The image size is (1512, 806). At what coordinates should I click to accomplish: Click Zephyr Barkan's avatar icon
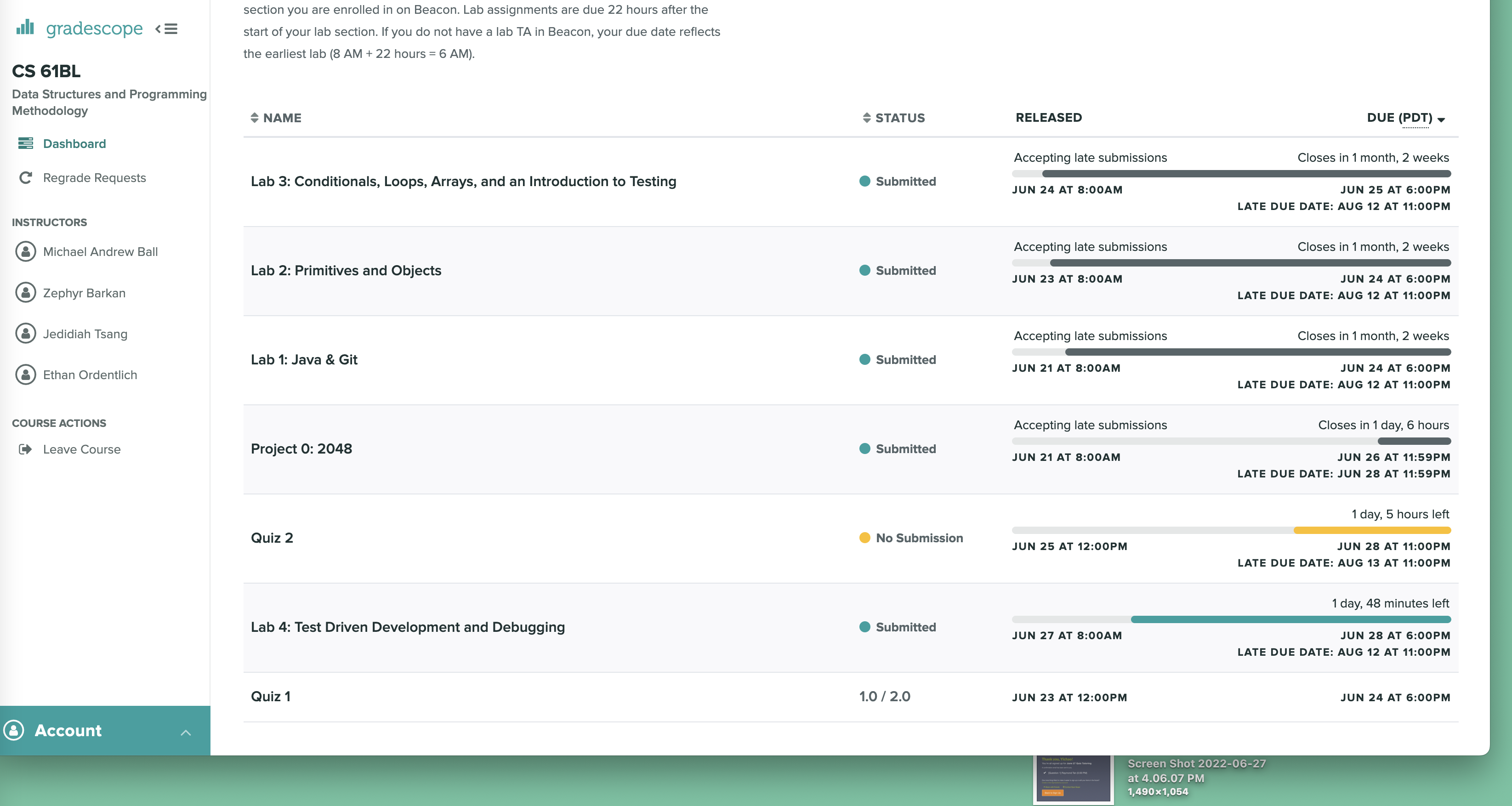25,292
